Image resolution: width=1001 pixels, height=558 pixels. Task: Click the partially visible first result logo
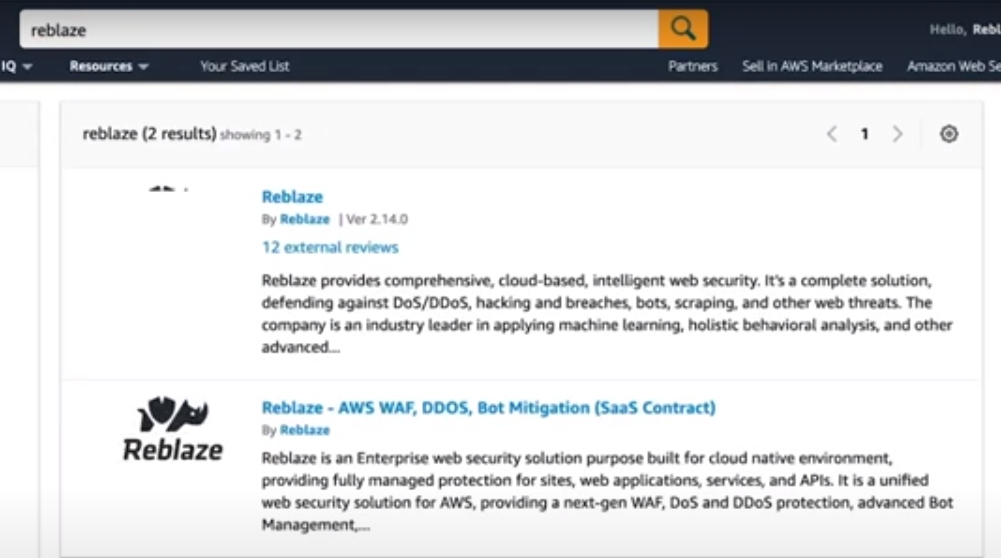tap(168, 189)
